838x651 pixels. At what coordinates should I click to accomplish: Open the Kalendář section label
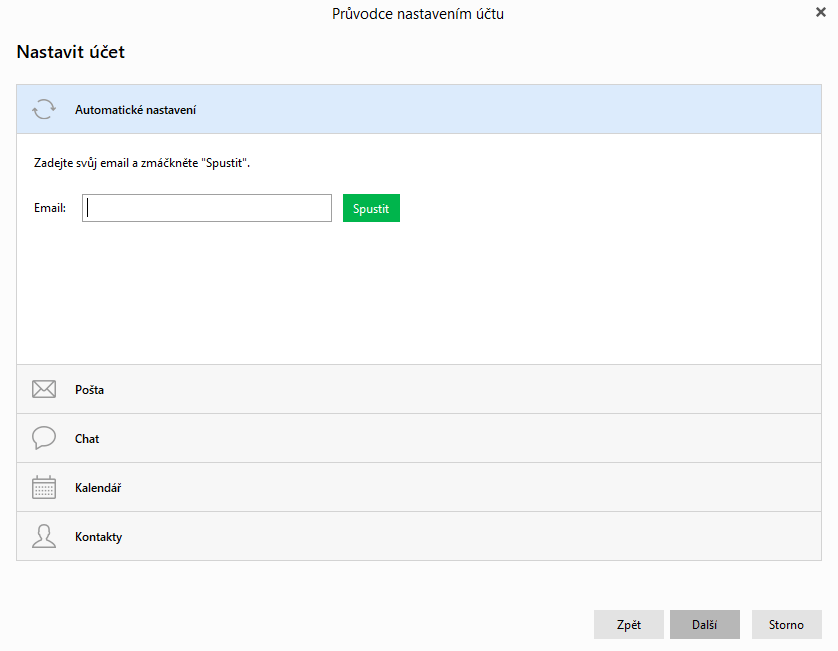point(98,488)
